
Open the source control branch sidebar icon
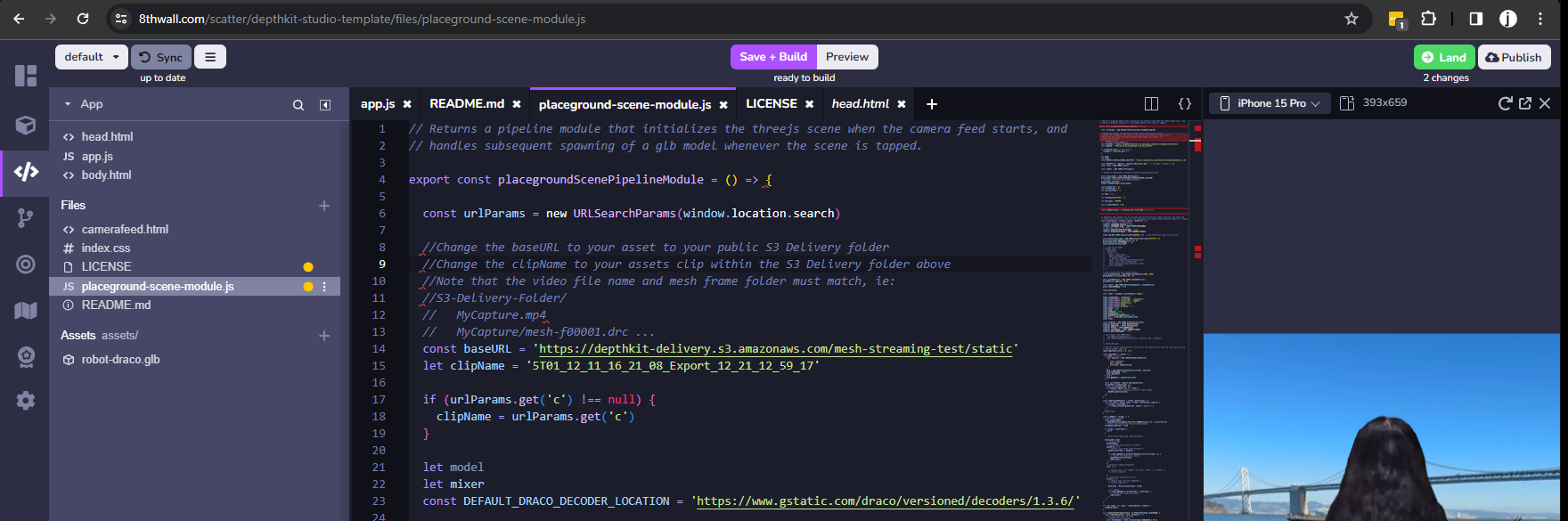26,218
